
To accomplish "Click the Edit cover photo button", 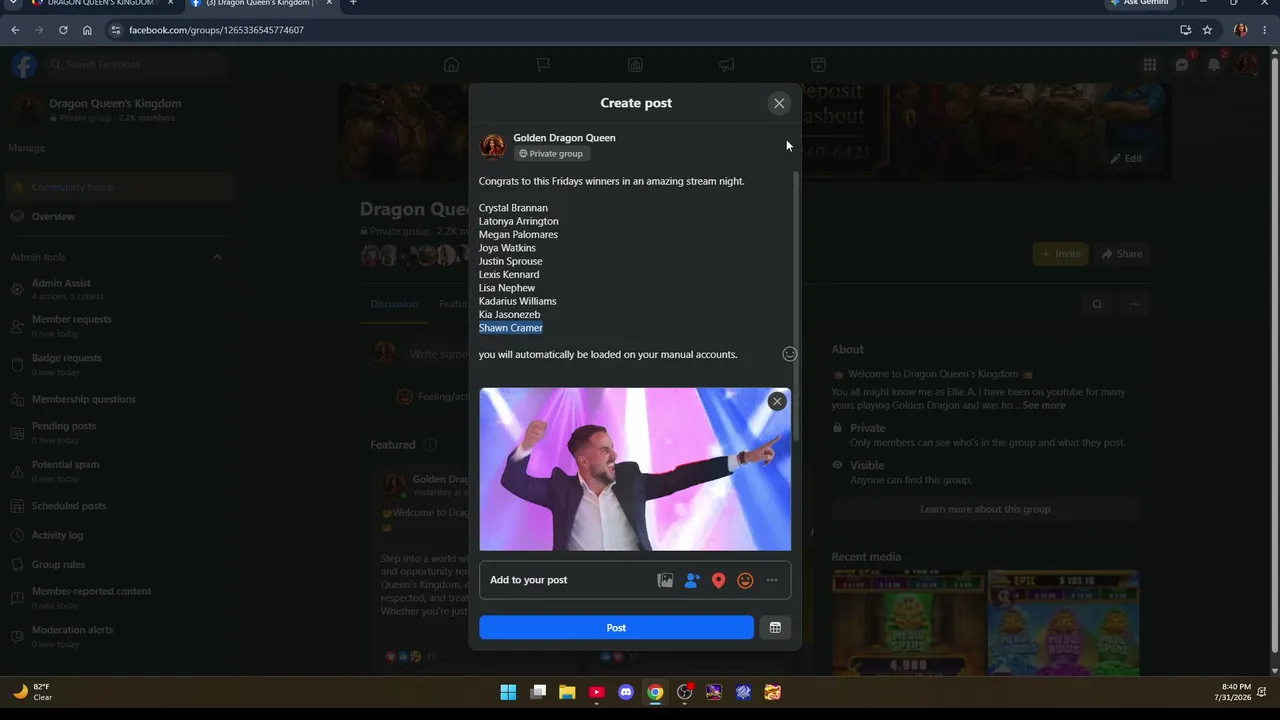I will click(1125, 158).
